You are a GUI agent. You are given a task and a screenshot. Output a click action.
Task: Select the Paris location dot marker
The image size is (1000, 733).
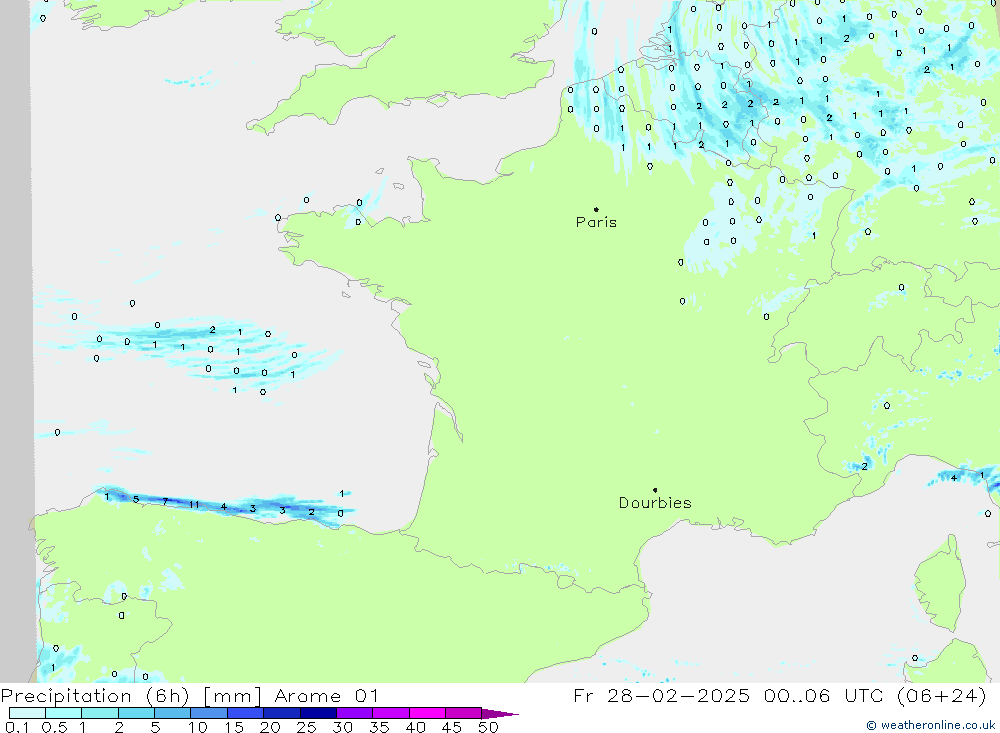point(596,209)
